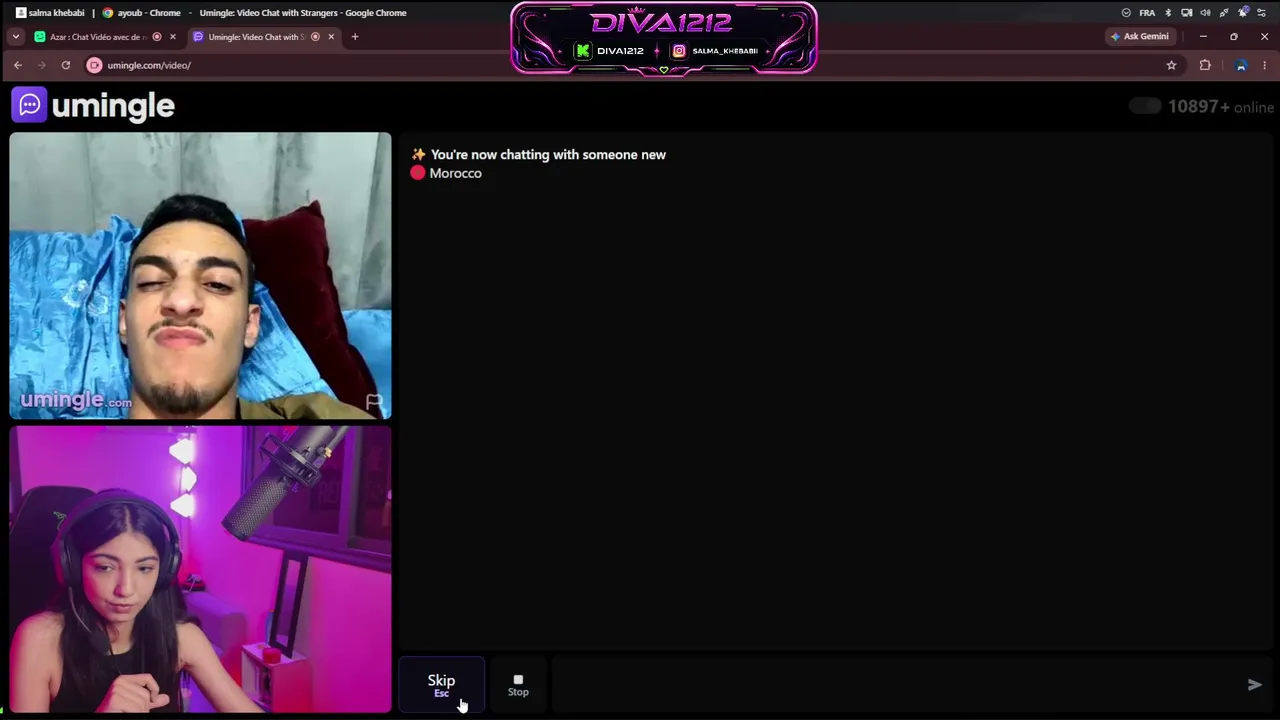Viewport: 1280px width, 720px height.
Task: Open the Umingle logo home link
Action: click(x=93, y=105)
